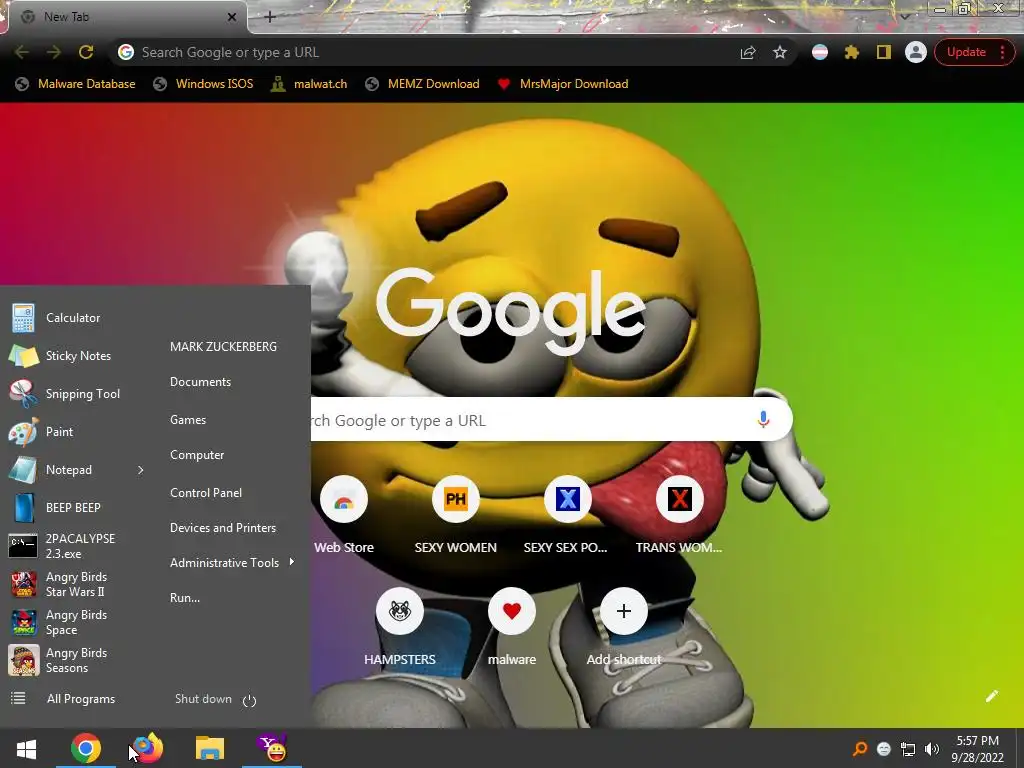
Task: Open Documents from the Start menu
Action: (200, 382)
